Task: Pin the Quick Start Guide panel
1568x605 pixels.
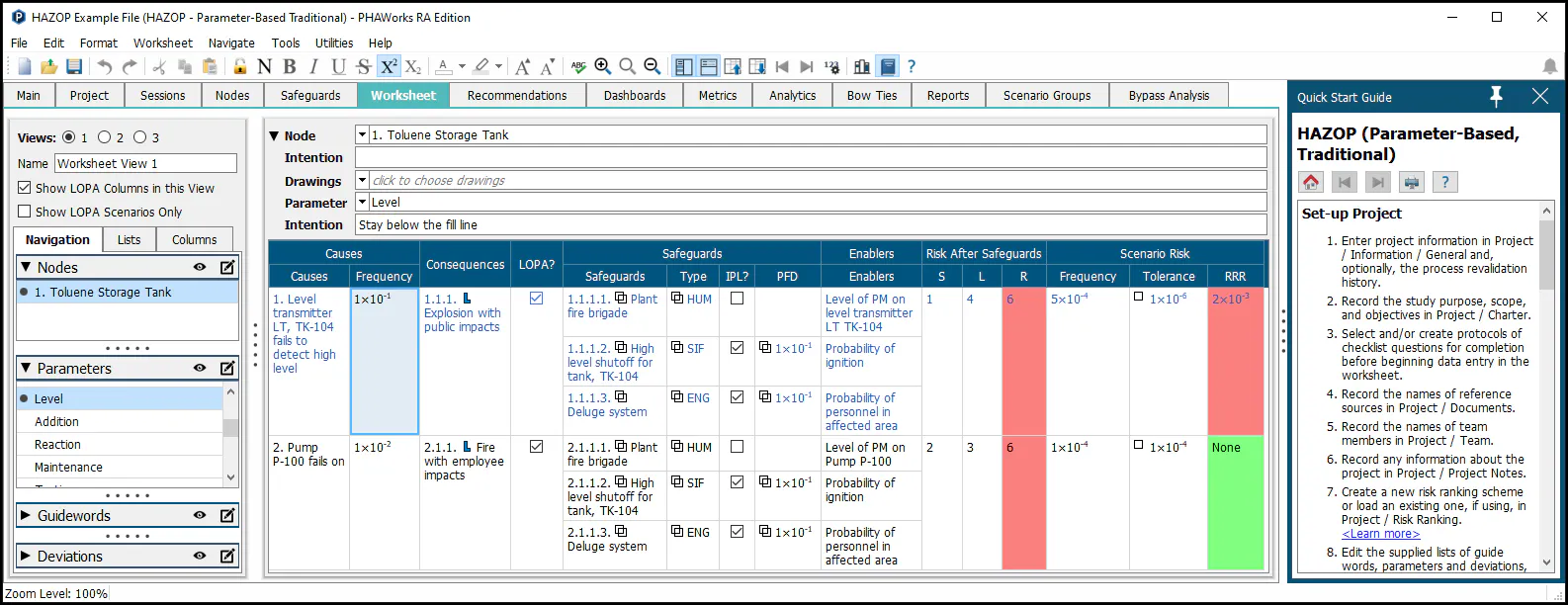Action: point(1496,96)
